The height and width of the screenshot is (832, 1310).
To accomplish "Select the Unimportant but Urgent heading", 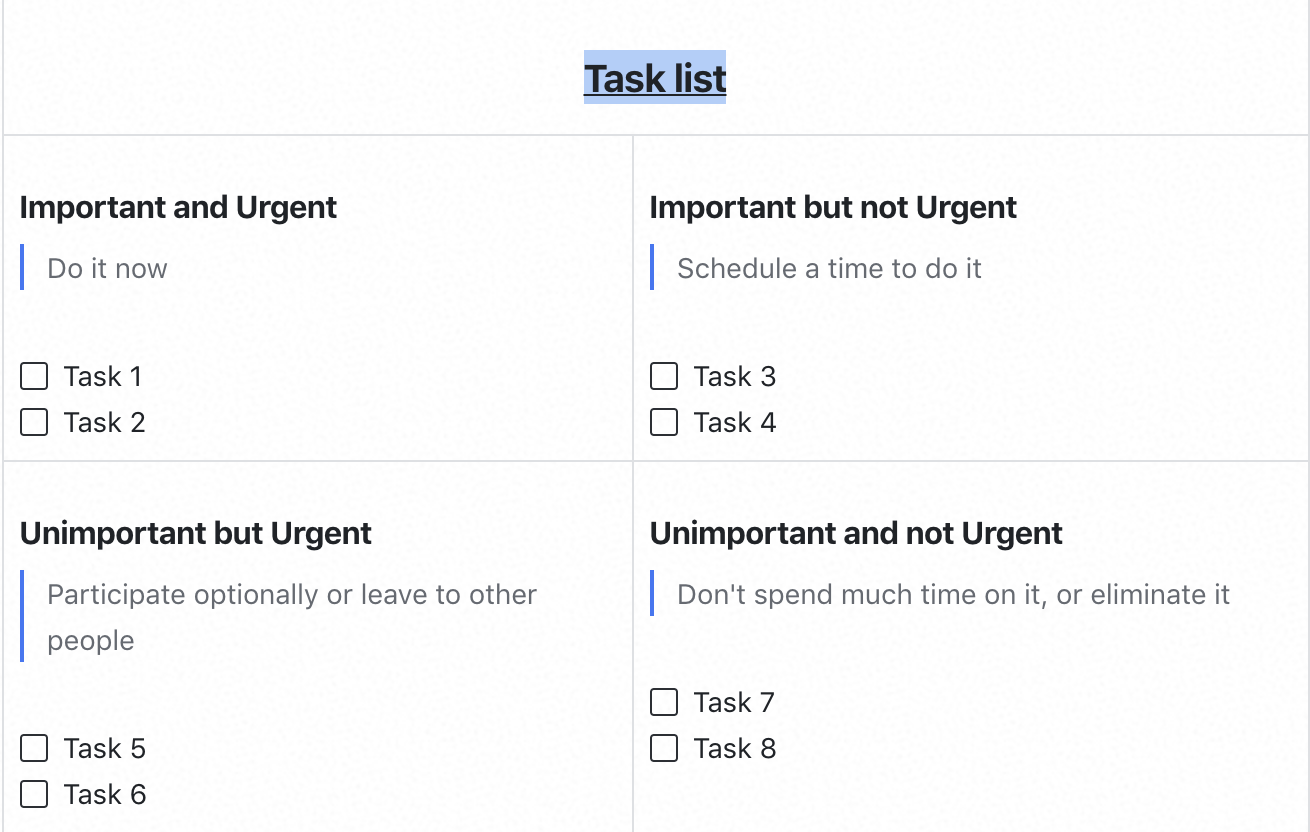I will (x=196, y=533).
